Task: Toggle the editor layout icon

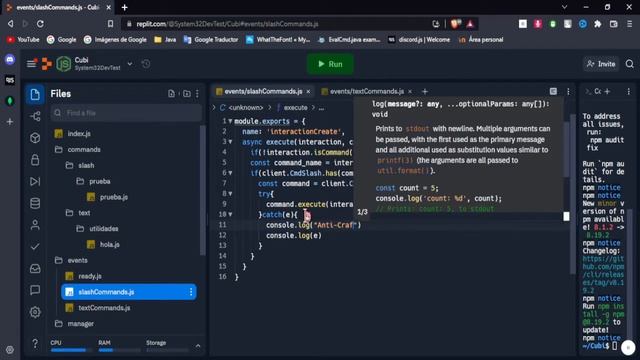Action: click(553, 91)
